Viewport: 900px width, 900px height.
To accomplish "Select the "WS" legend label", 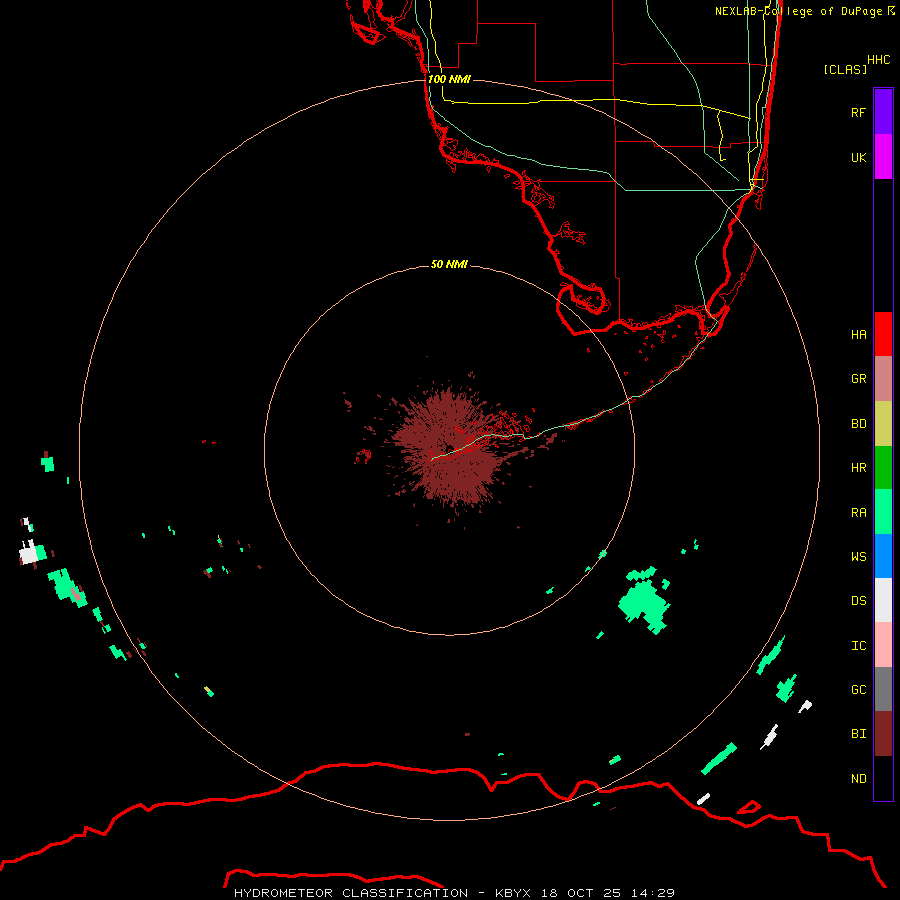I will click(858, 557).
